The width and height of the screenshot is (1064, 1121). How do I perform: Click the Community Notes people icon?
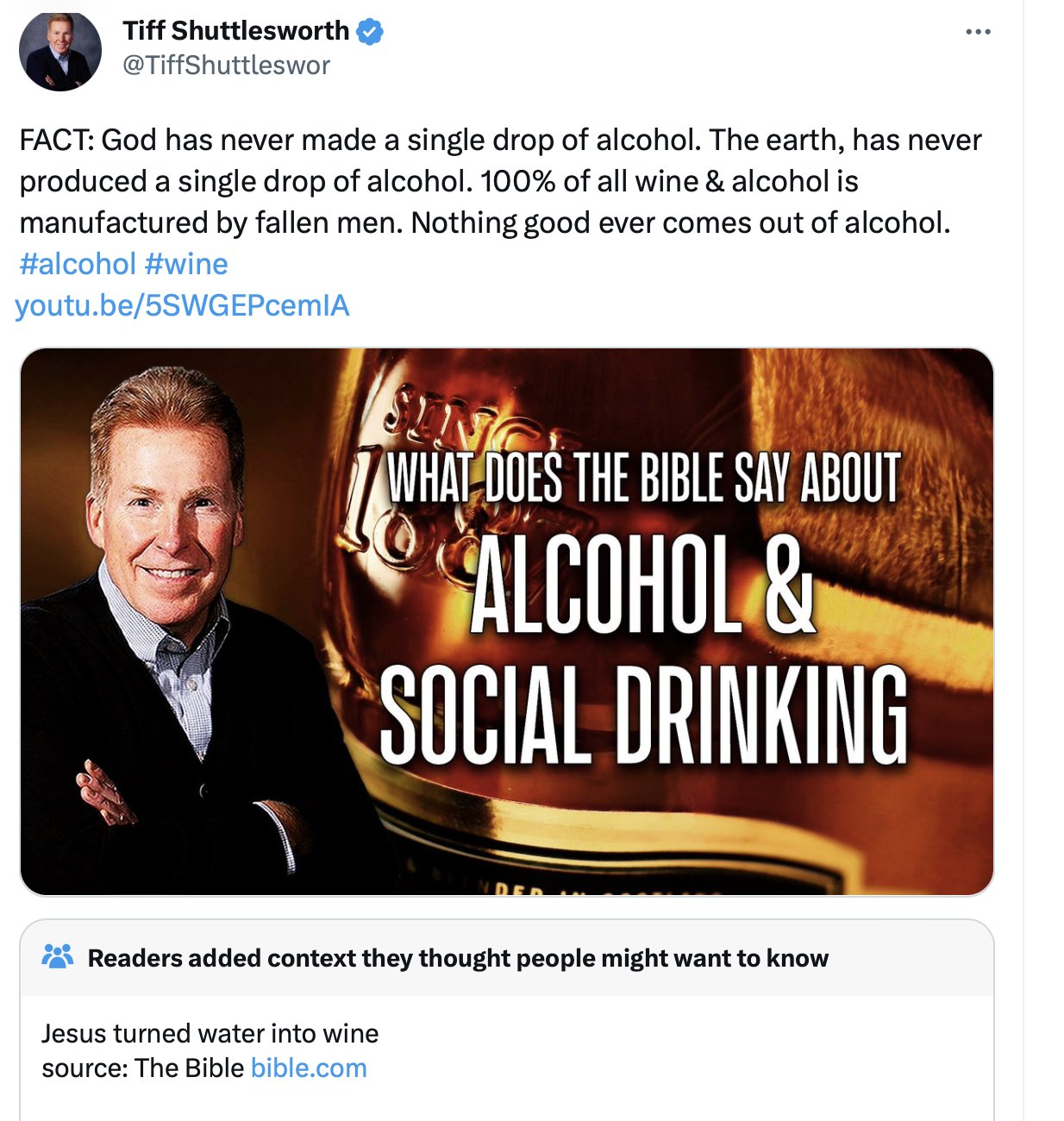point(58,956)
